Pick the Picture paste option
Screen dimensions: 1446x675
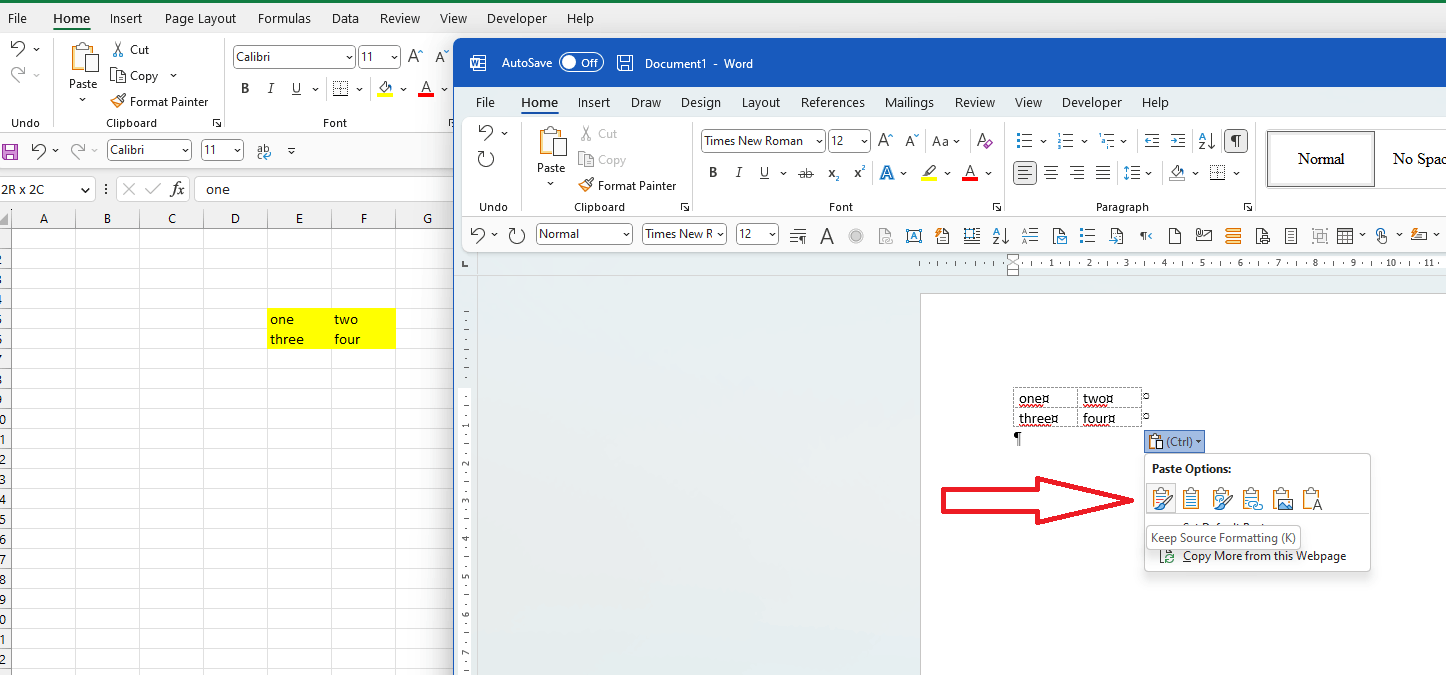(1283, 498)
